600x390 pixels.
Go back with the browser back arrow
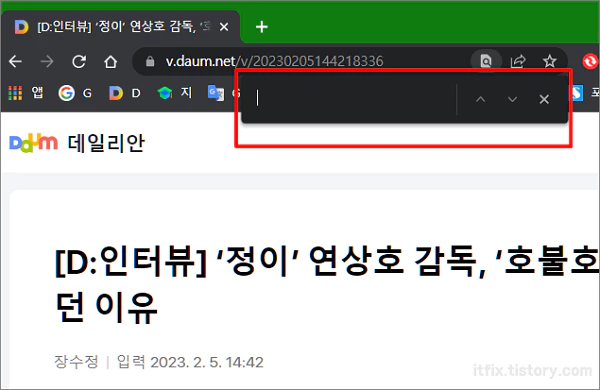tap(16, 61)
